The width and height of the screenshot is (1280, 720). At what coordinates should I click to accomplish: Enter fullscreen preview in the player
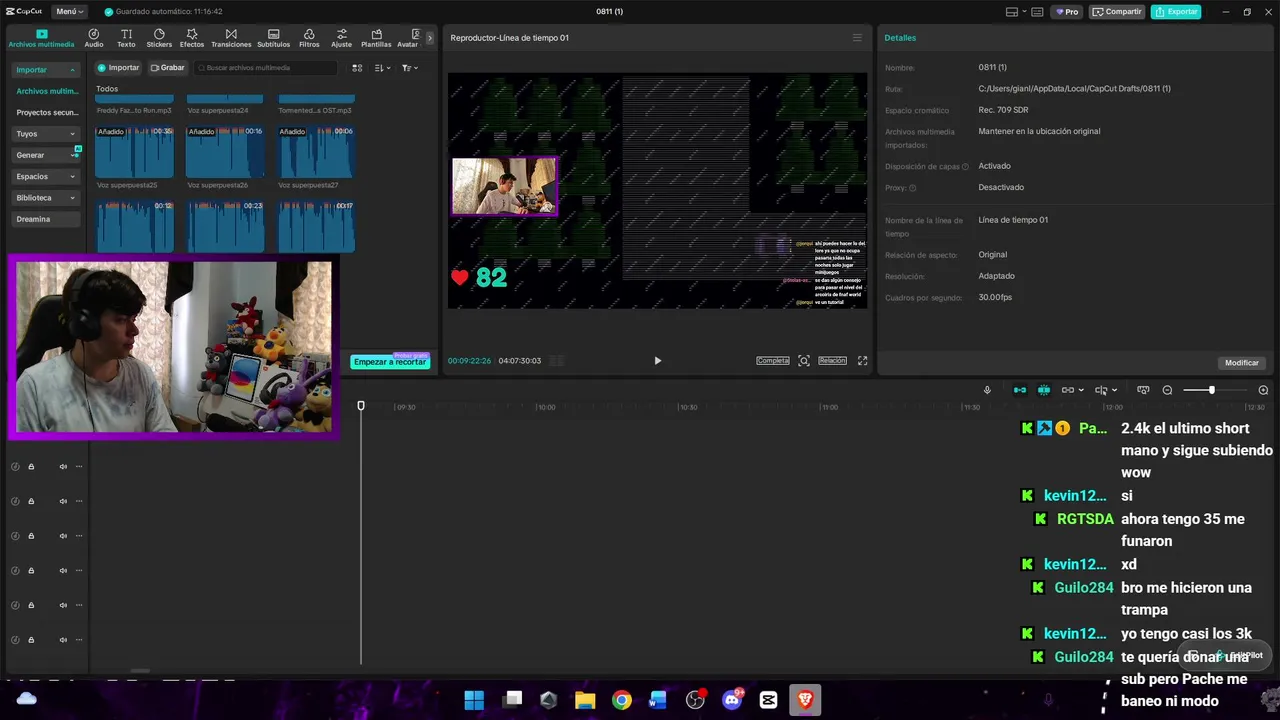(862, 361)
